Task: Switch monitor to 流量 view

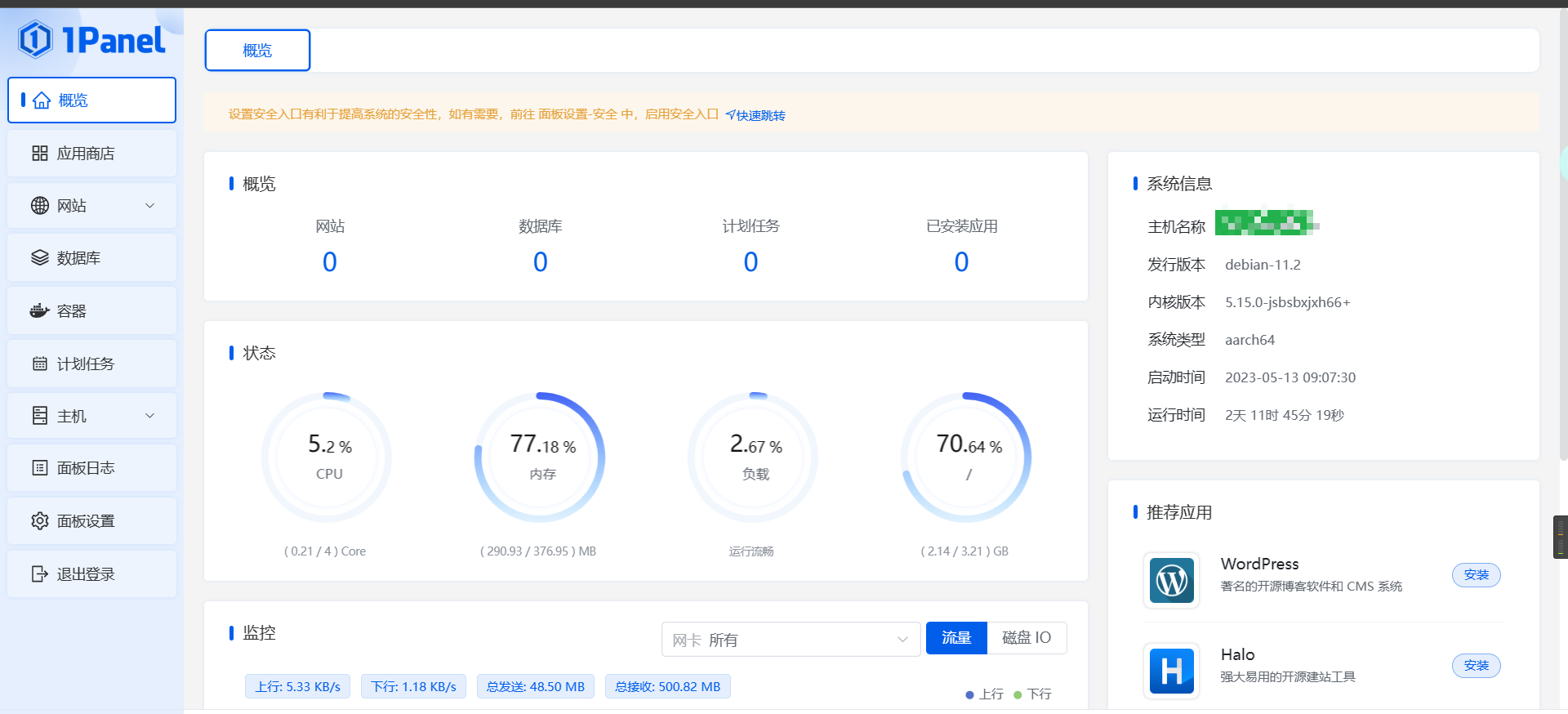Action: (956, 638)
